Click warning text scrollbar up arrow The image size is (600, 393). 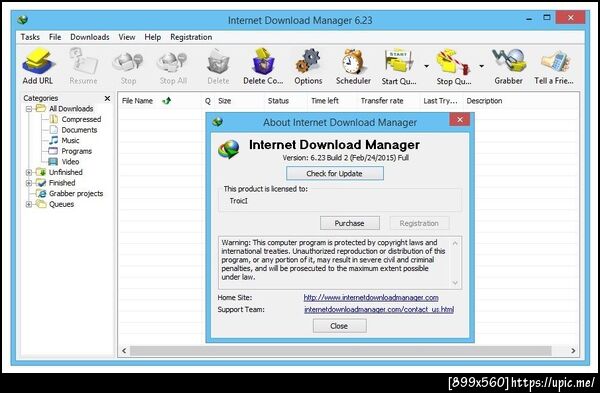coord(455,243)
